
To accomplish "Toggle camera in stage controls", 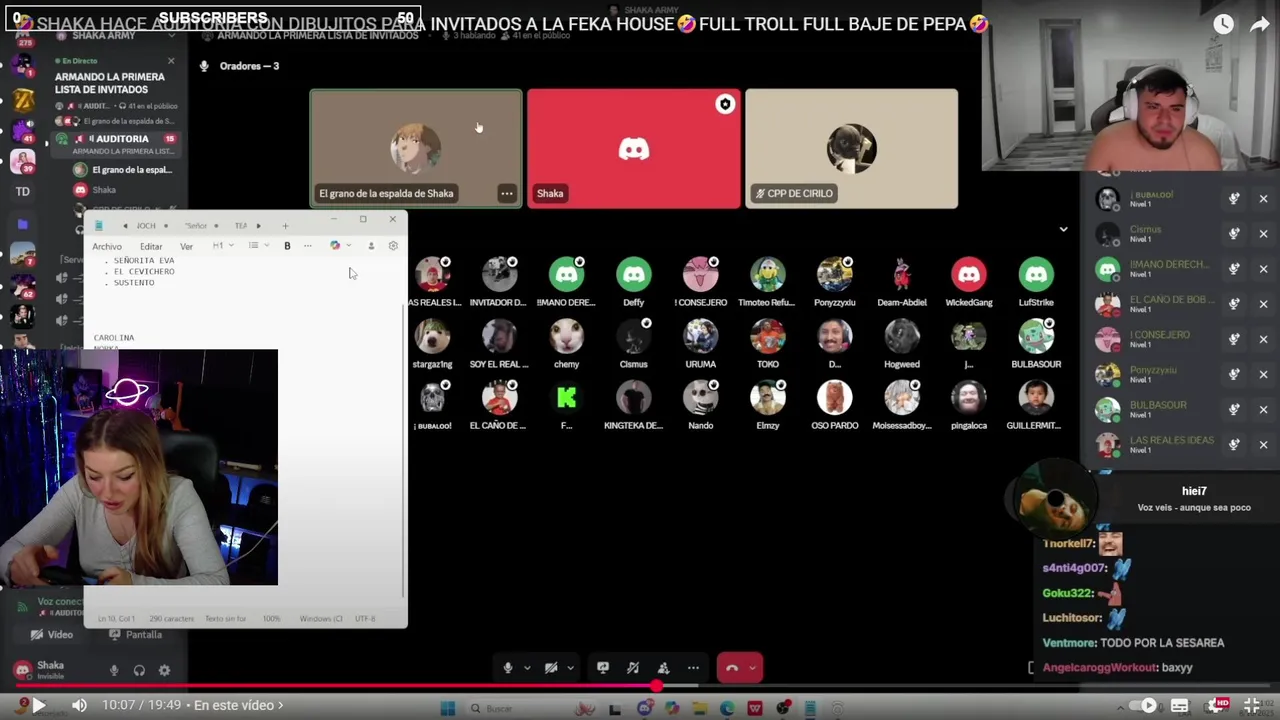I will [x=551, y=668].
